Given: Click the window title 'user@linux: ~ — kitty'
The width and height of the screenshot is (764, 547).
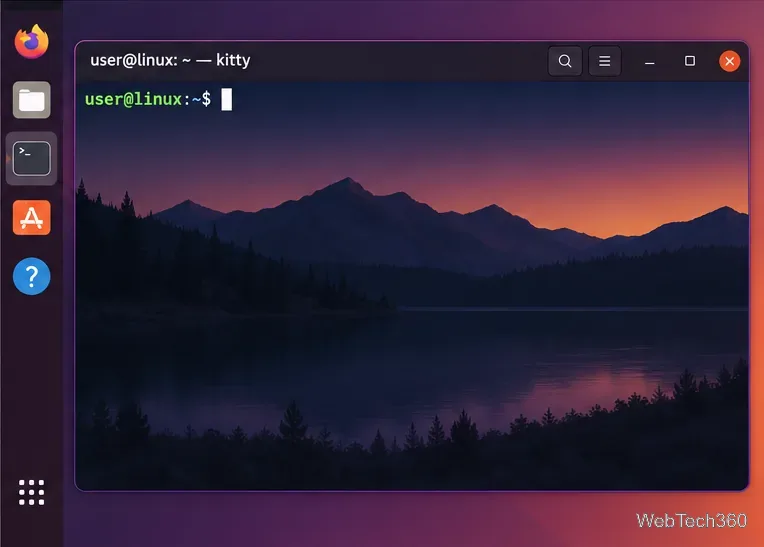Looking at the screenshot, I should (170, 60).
